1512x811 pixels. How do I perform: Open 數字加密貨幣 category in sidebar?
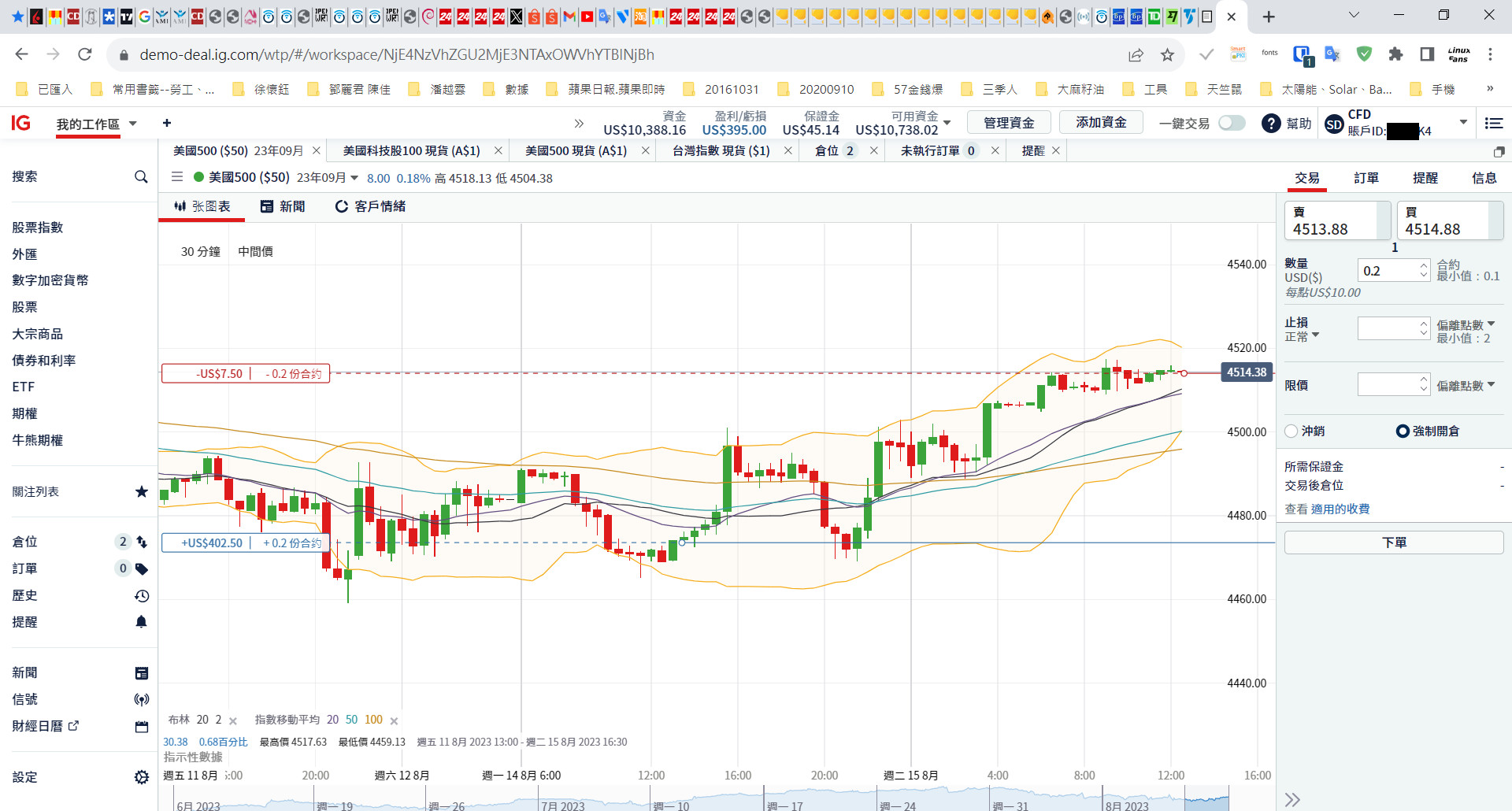pyautogui.click(x=50, y=280)
